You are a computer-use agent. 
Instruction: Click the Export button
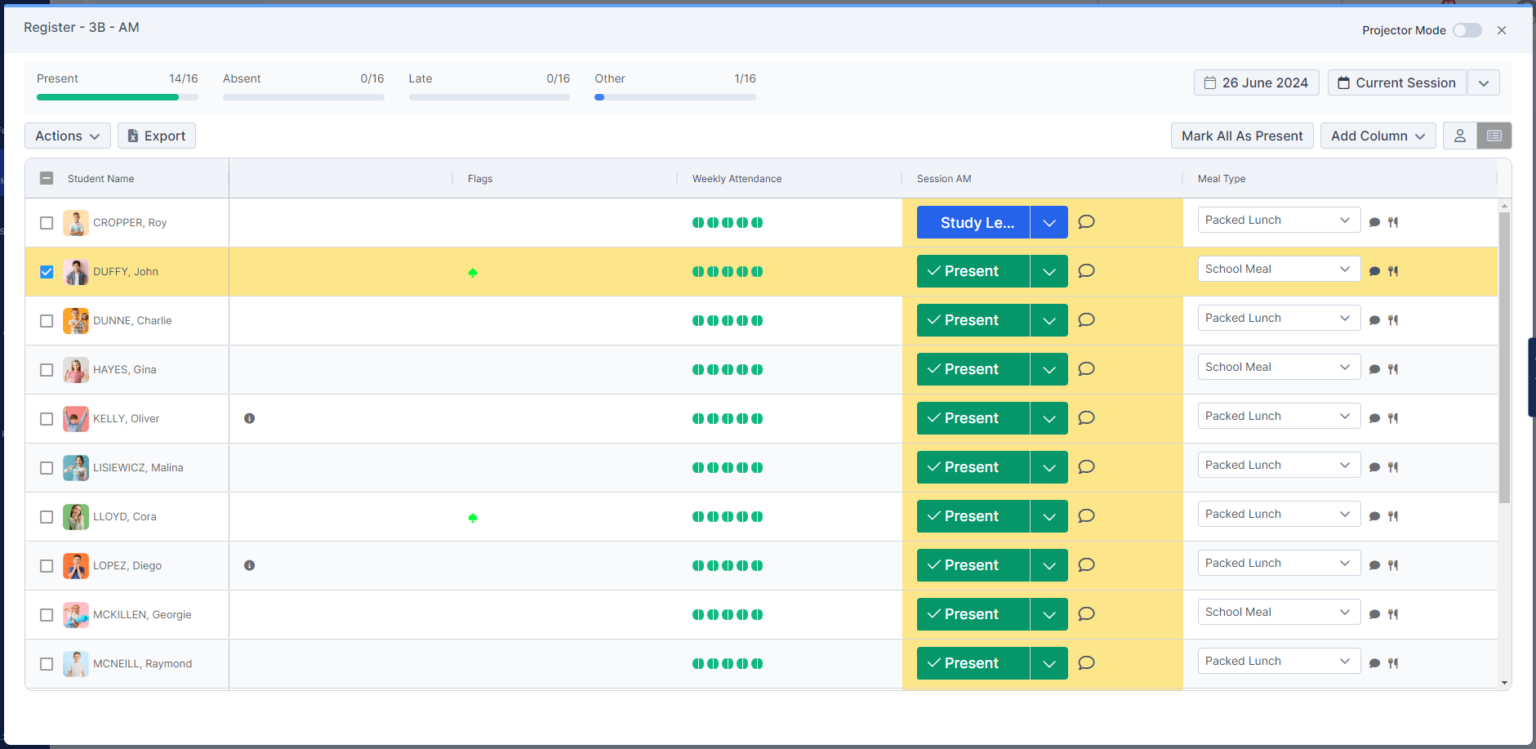coord(156,135)
